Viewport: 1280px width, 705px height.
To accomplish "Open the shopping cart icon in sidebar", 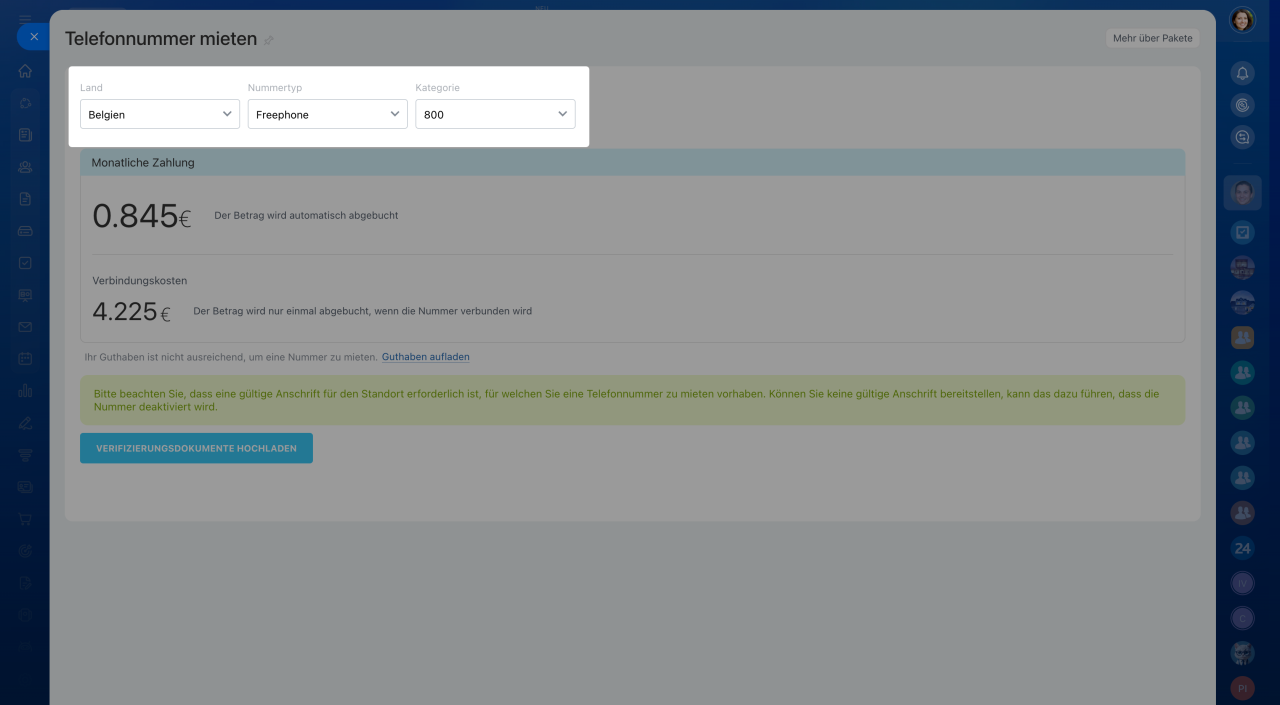I will tap(25, 519).
